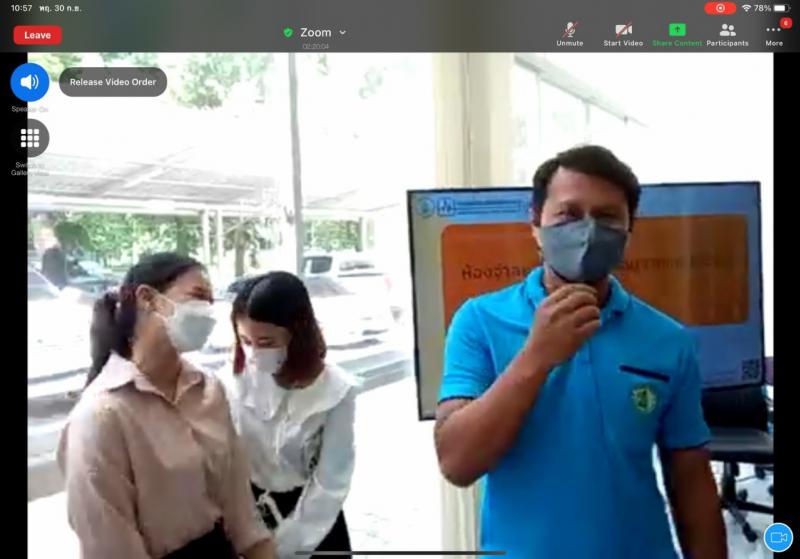Screen dimensions: 800x559
Task: Tap the Wi-Fi status icon
Action: click(746, 8)
